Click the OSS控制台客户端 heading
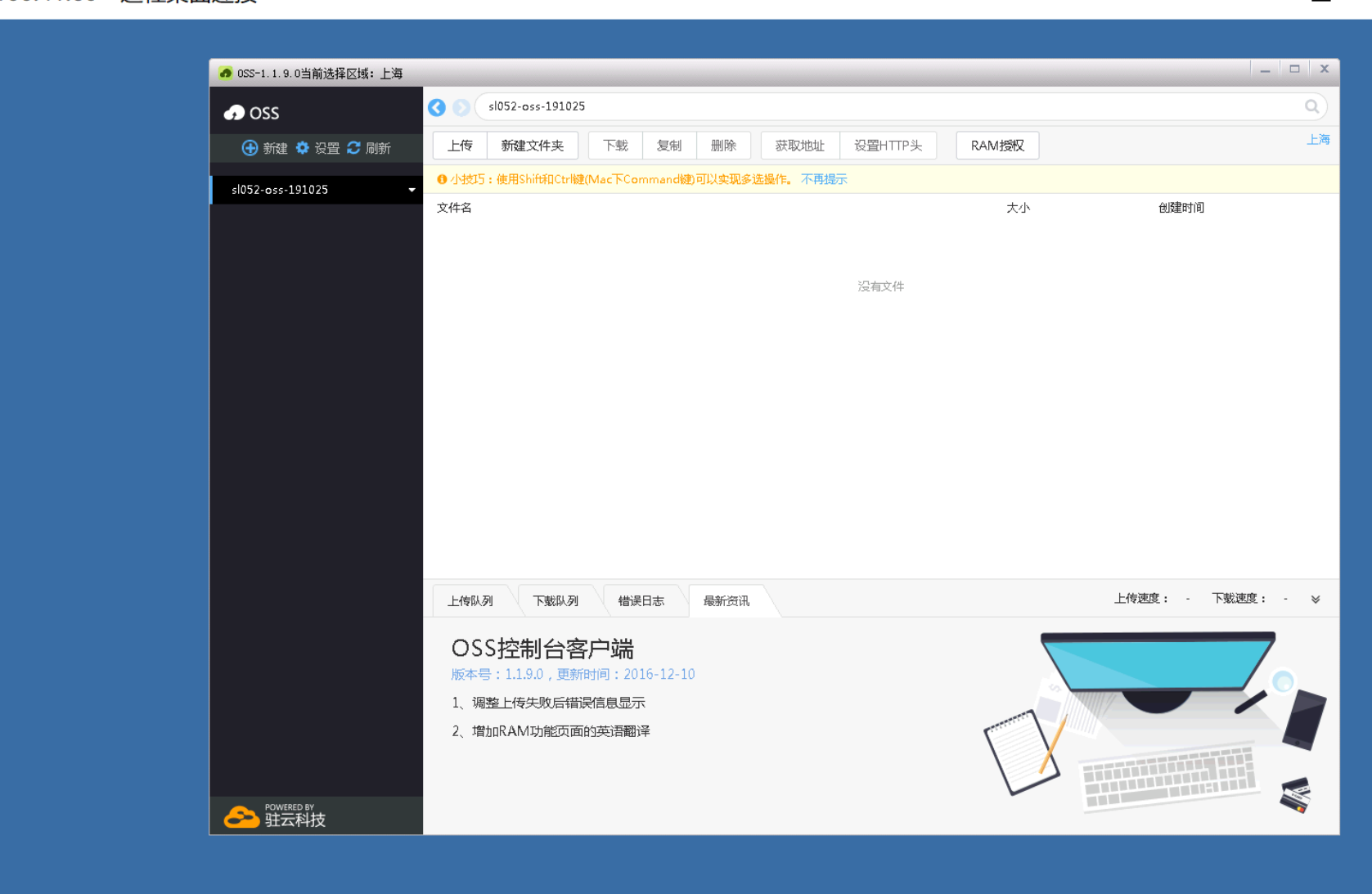The height and width of the screenshot is (894, 1372). tap(542, 649)
